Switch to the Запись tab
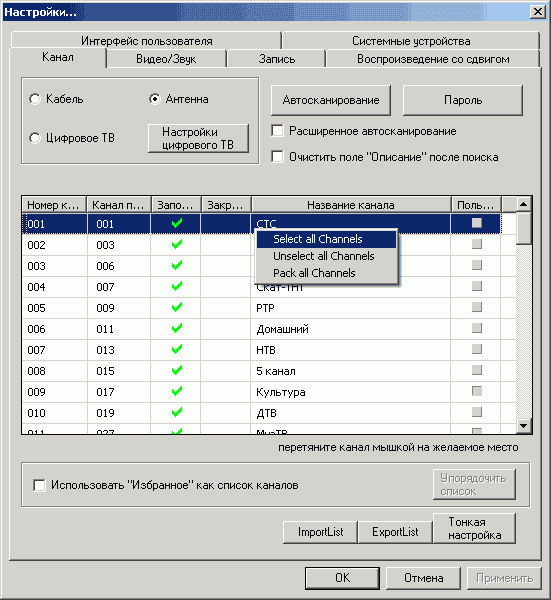This screenshot has width=551, height=600. pos(276,59)
